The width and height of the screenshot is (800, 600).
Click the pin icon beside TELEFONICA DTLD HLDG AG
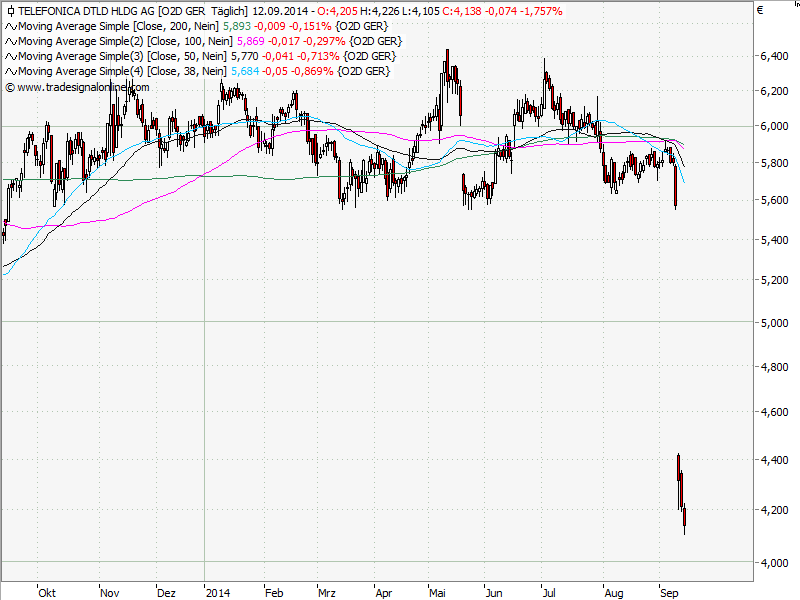11,11
